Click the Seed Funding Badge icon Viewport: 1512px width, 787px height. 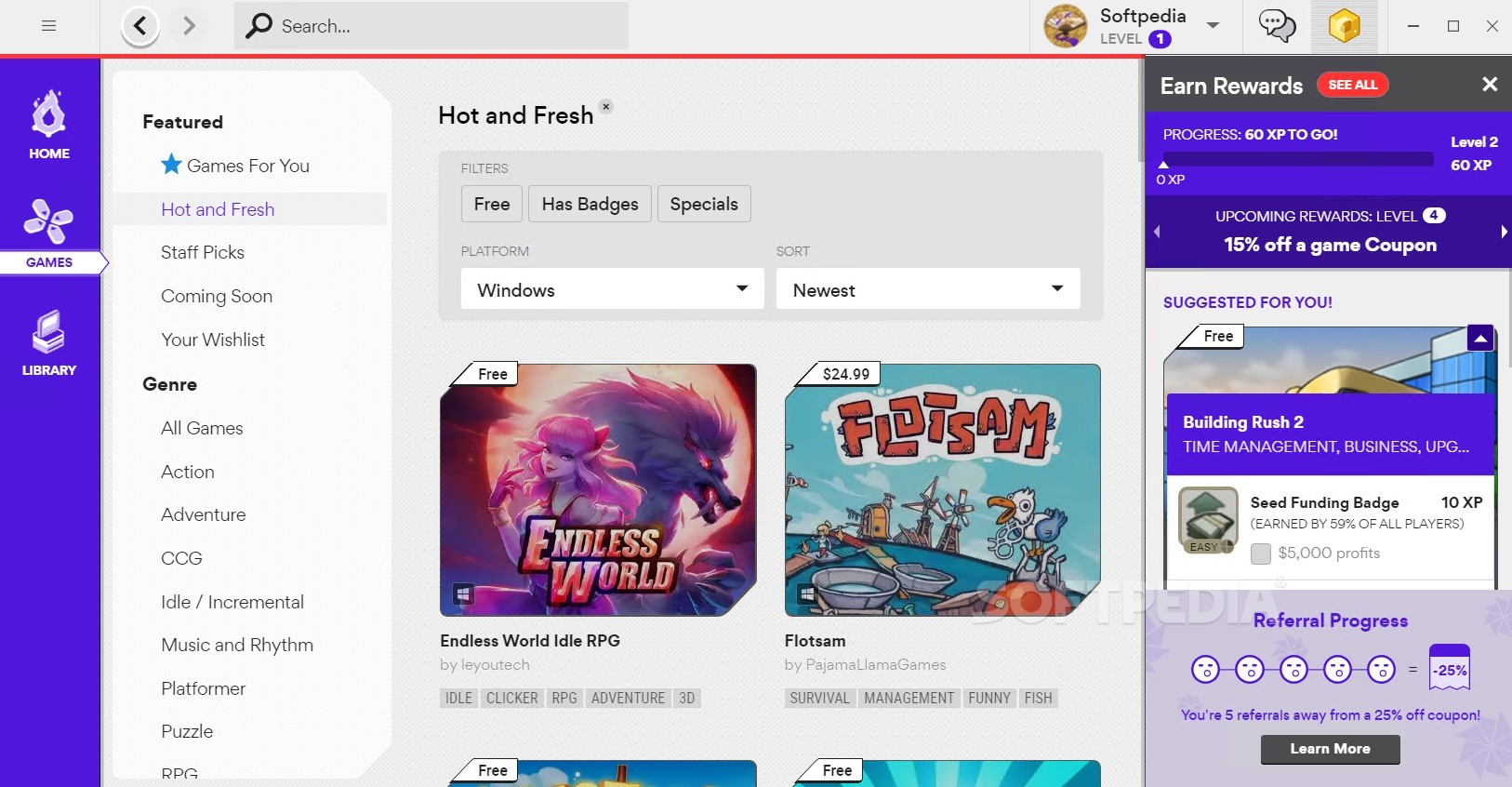pos(1208,520)
